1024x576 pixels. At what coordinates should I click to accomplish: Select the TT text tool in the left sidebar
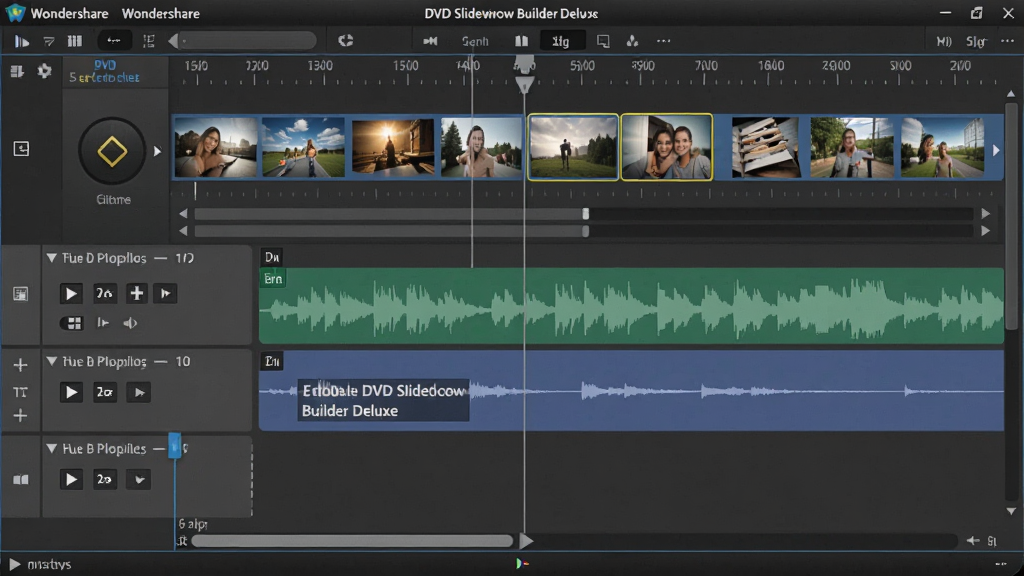pos(20,392)
